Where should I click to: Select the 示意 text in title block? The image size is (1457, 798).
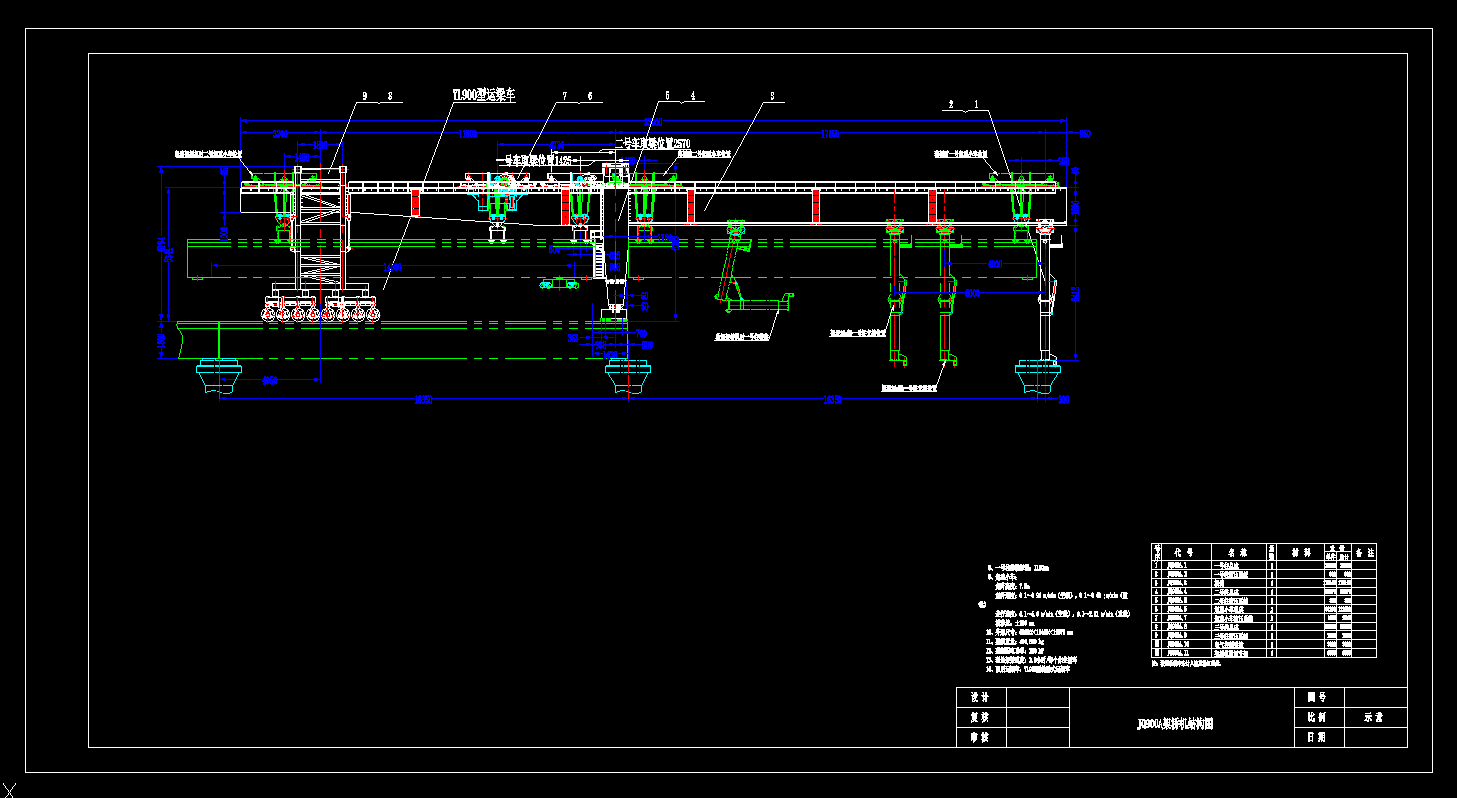click(1373, 717)
